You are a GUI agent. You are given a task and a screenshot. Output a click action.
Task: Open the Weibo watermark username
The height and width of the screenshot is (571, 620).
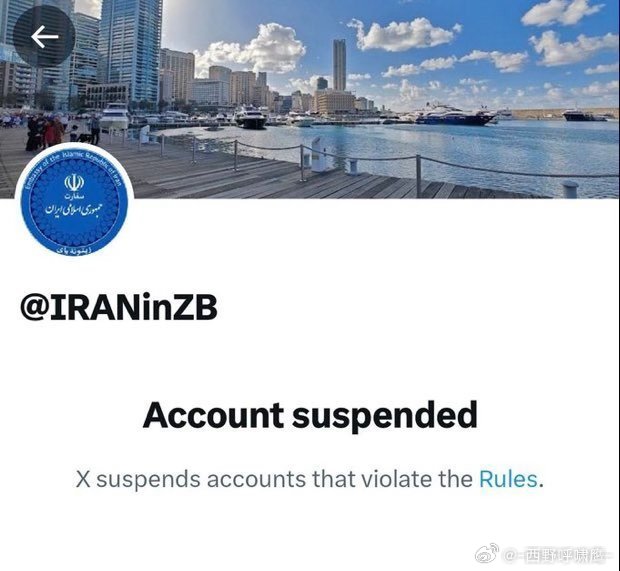pos(555,556)
